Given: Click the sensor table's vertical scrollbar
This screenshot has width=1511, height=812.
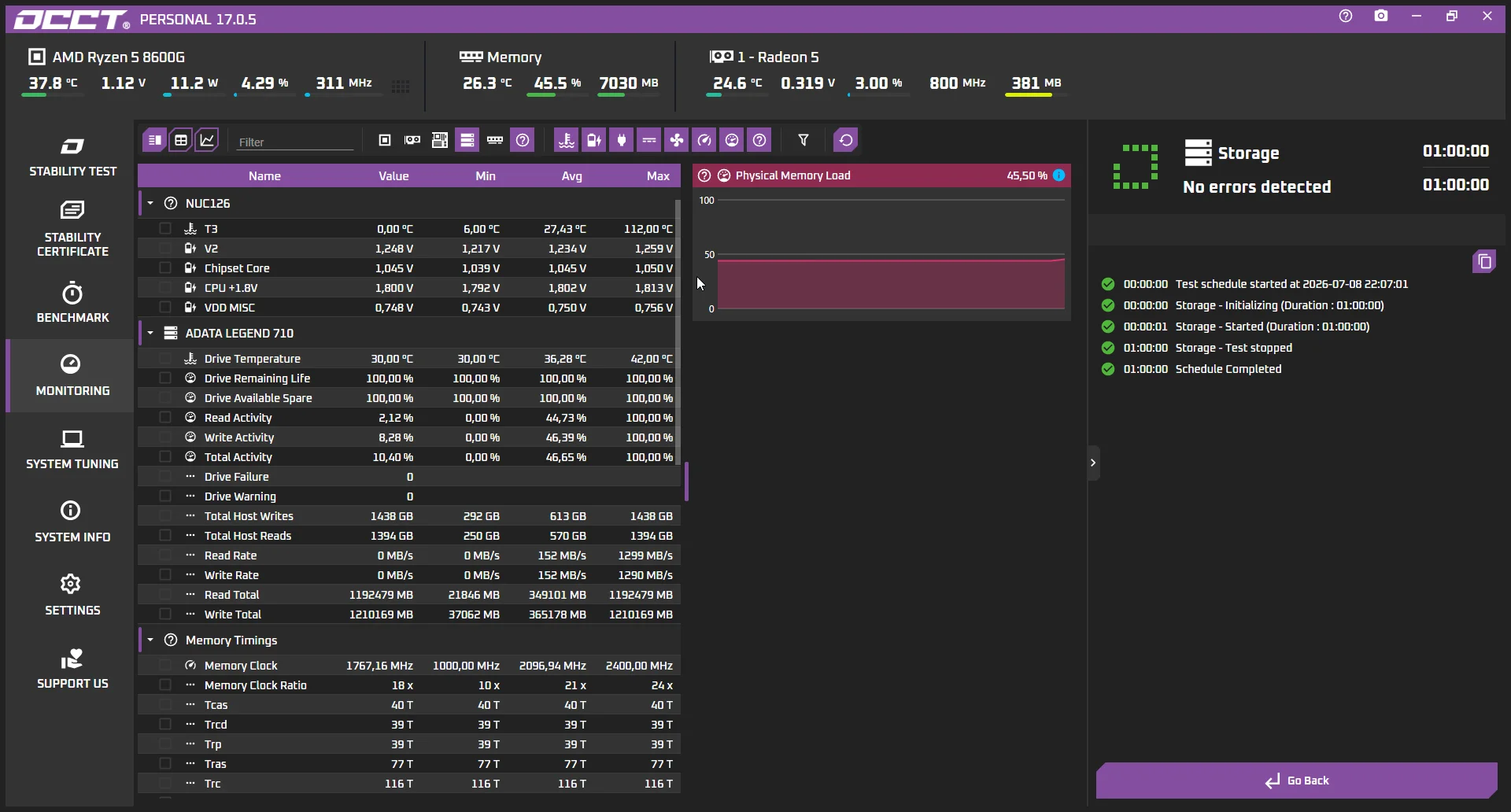Looking at the screenshot, I should coord(678,330).
